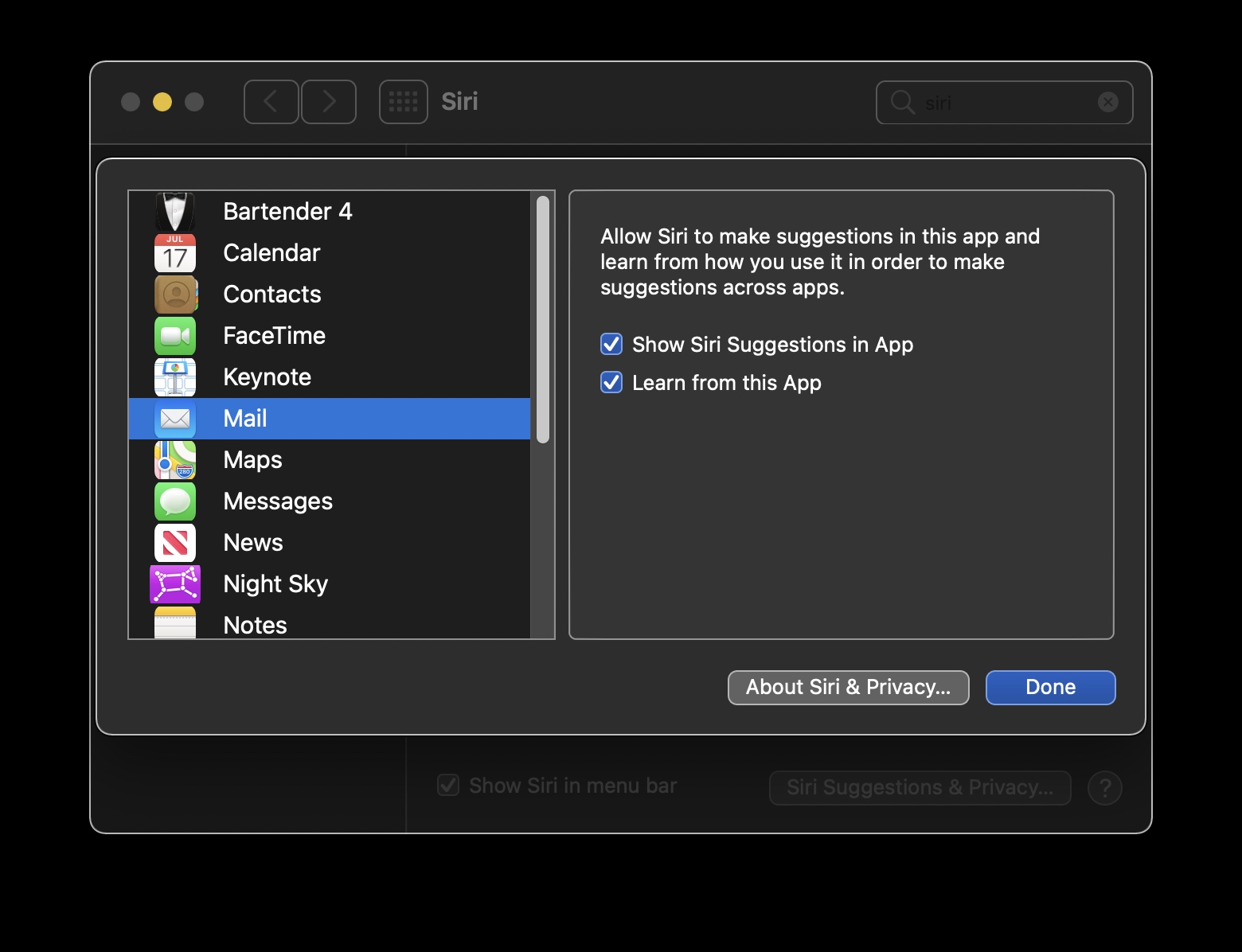Click the Mail envelope icon
The height and width of the screenshot is (952, 1242).
[x=175, y=419]
